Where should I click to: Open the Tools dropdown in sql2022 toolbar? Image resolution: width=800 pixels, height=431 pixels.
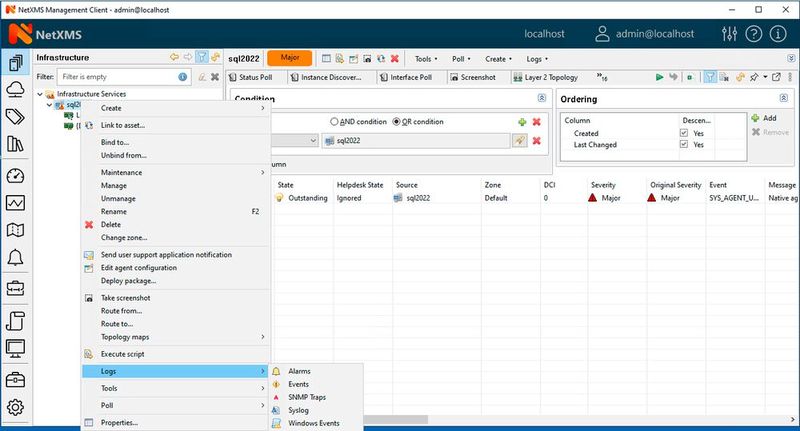(x=426, y=59)
